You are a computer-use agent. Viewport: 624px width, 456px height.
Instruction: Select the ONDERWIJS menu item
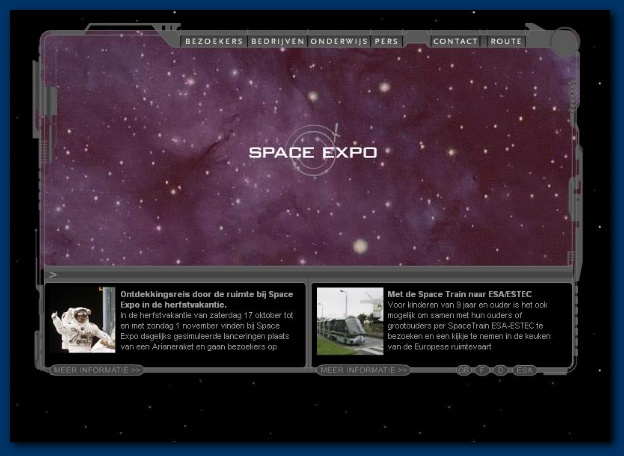tap(339, 41)
